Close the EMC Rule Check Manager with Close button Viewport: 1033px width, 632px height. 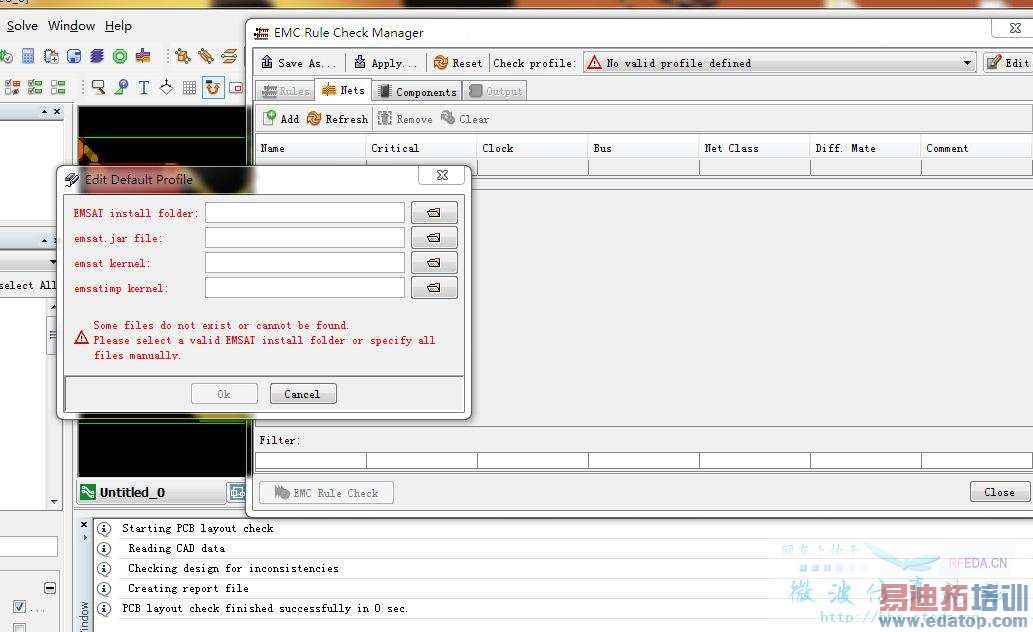point(999,492)
